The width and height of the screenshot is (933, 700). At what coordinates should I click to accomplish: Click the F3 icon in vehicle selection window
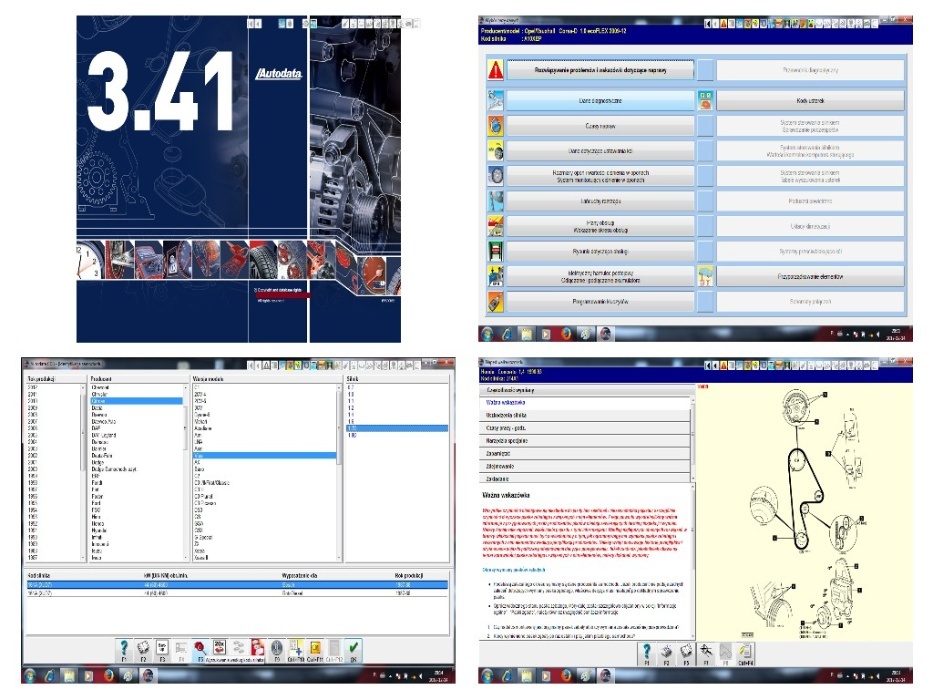pyautogui.click(x=162, y=649)
